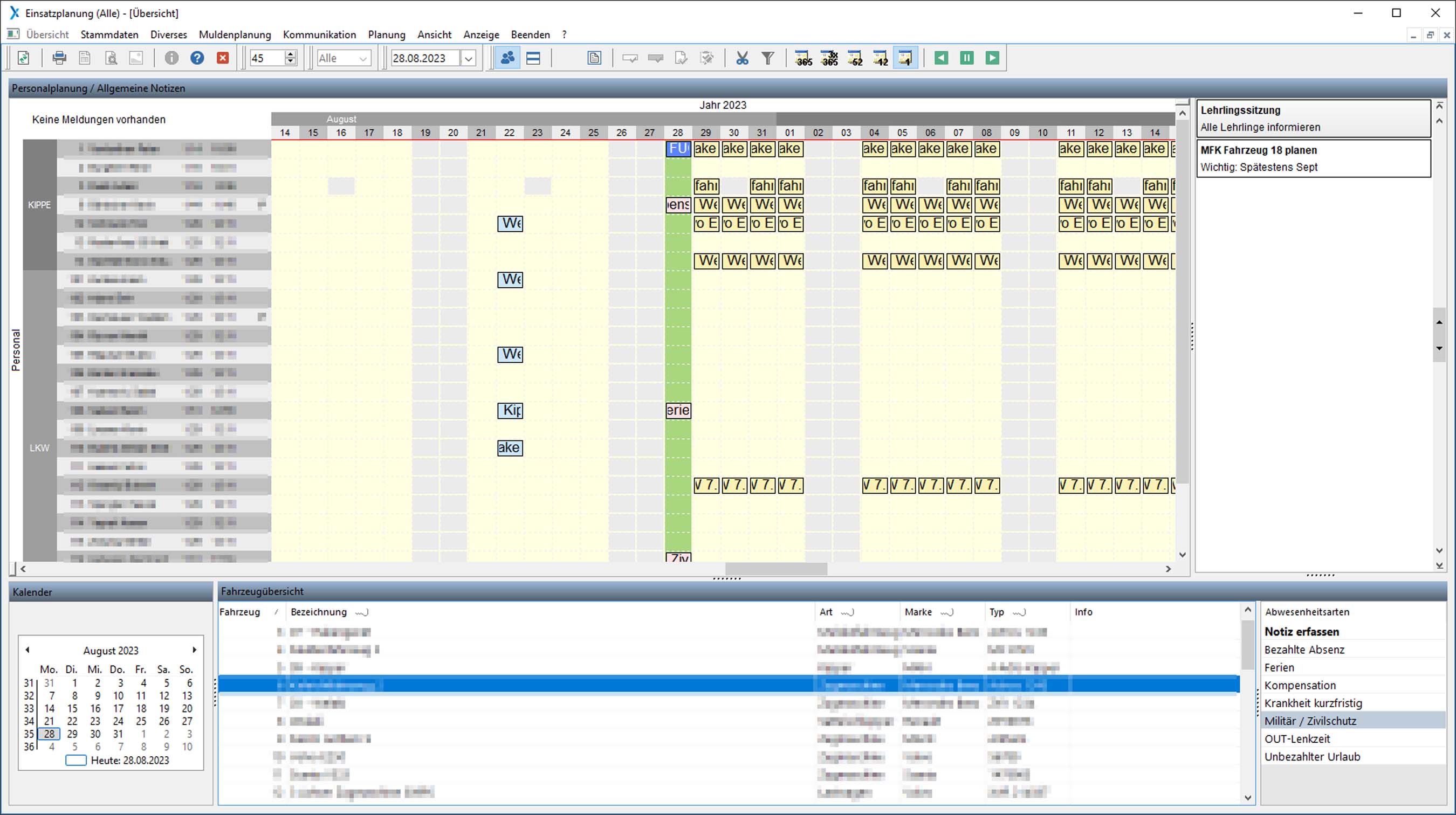1456x815 pixels.
Task: Show the 365 days calendar view
Action: (x=803, y=58)
